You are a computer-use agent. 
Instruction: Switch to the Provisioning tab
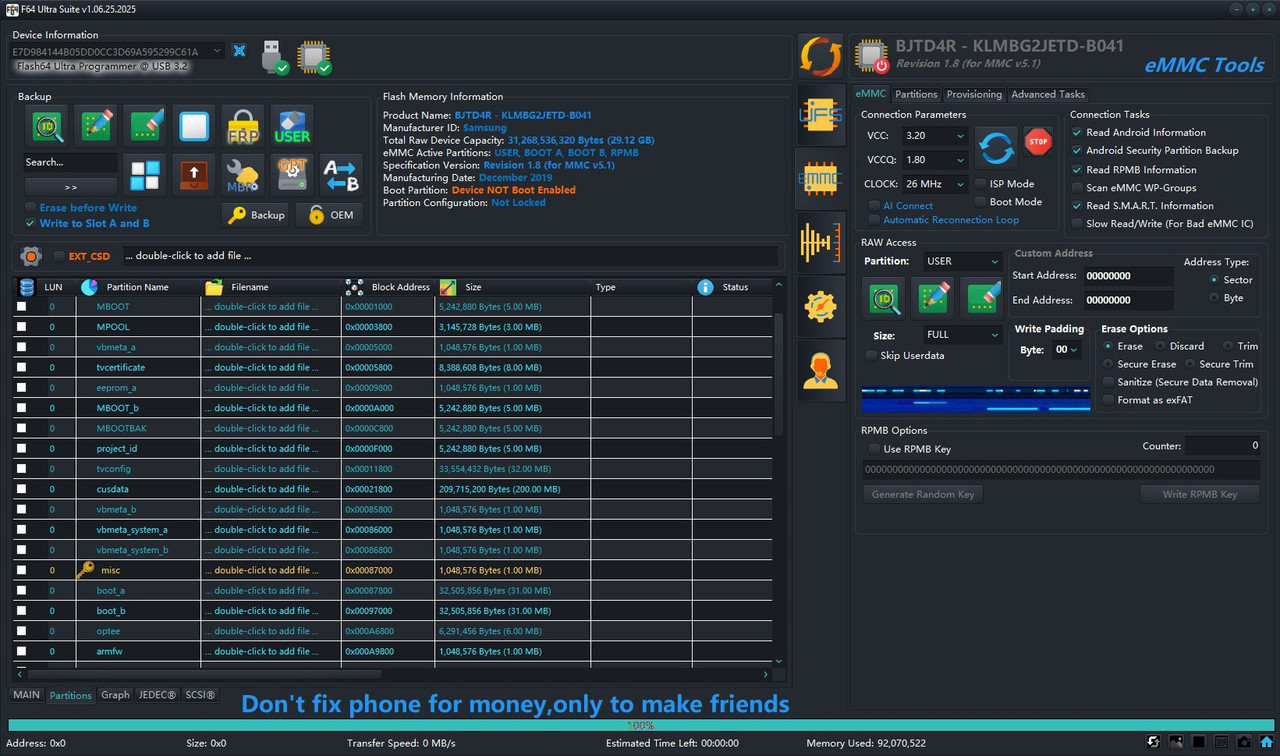[x=974, y=94]
